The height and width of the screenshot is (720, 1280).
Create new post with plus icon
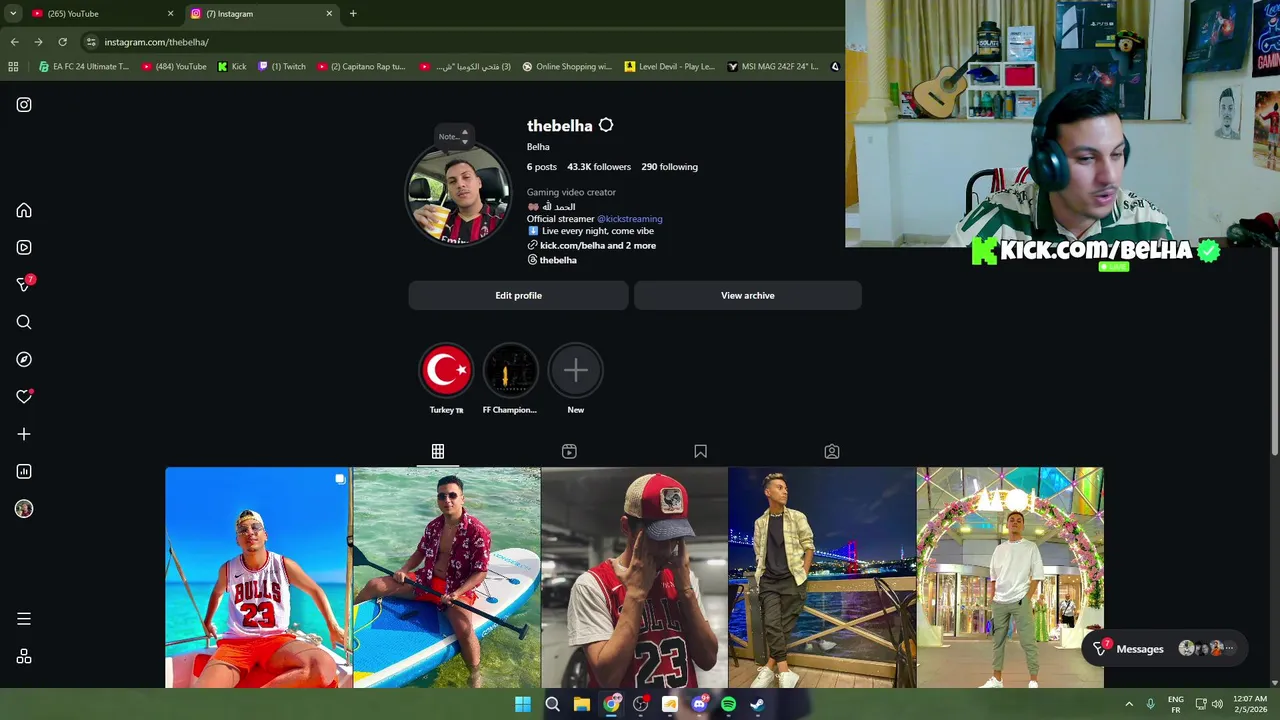[24, 434]
